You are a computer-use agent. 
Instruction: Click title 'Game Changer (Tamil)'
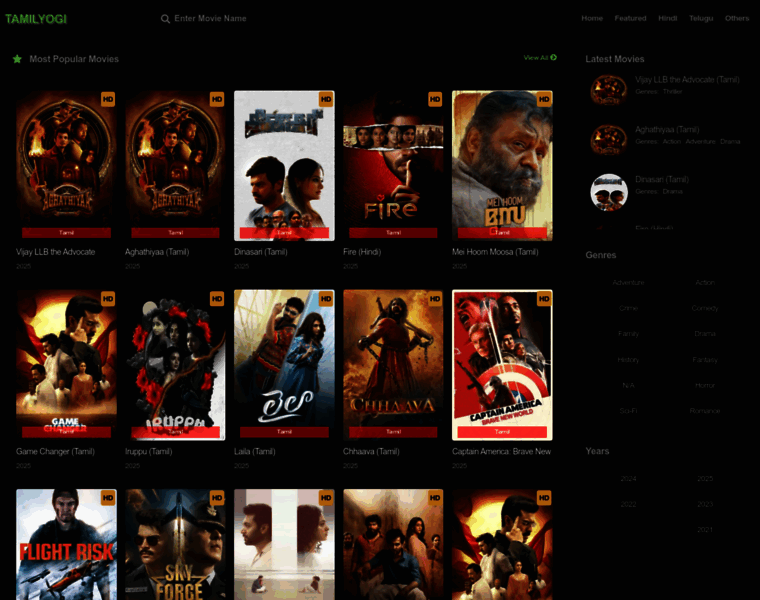pos(55,452)
